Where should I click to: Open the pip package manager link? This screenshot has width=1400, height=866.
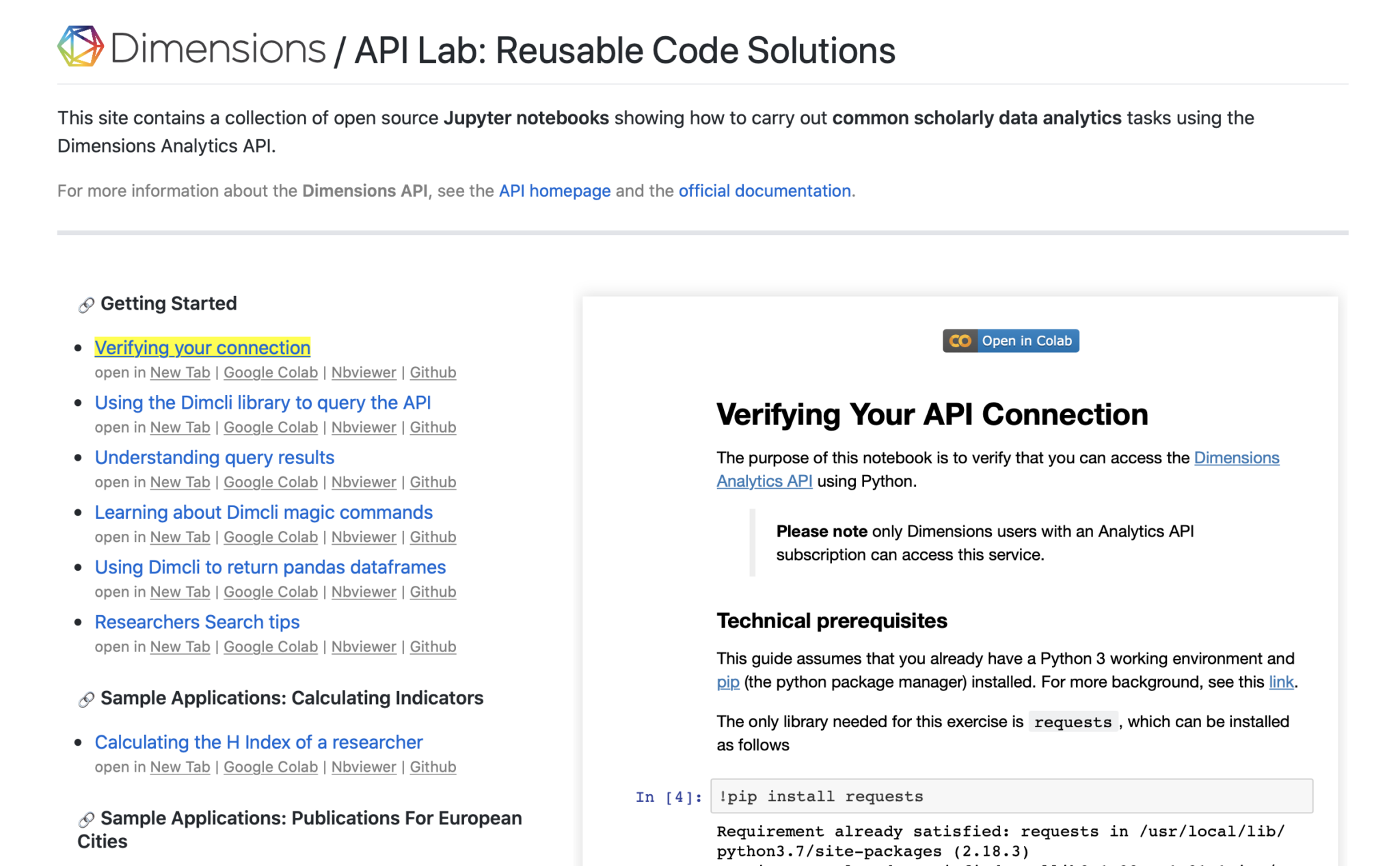coord(727,681)
